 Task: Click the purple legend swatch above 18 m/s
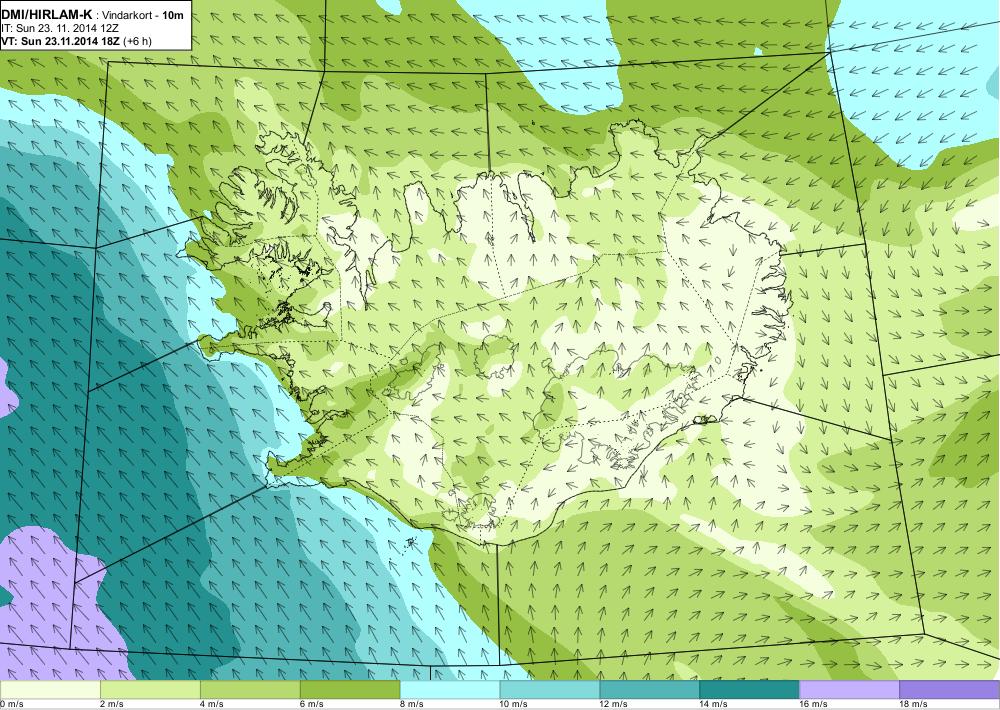coord(950,690)
